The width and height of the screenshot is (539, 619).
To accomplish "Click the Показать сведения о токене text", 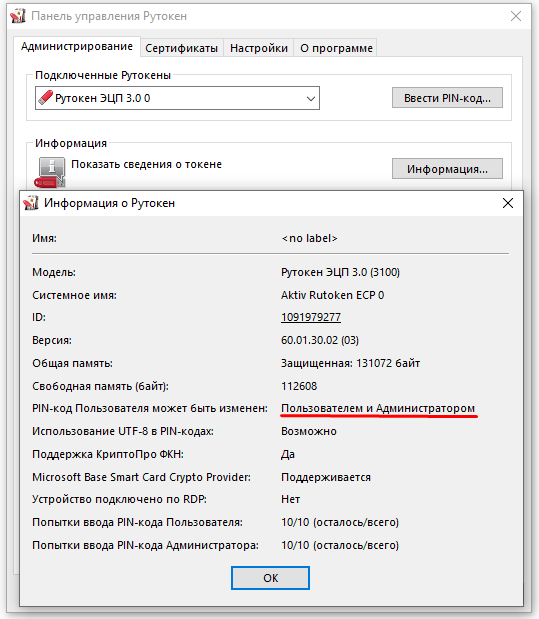I will [x=146, y=164].
